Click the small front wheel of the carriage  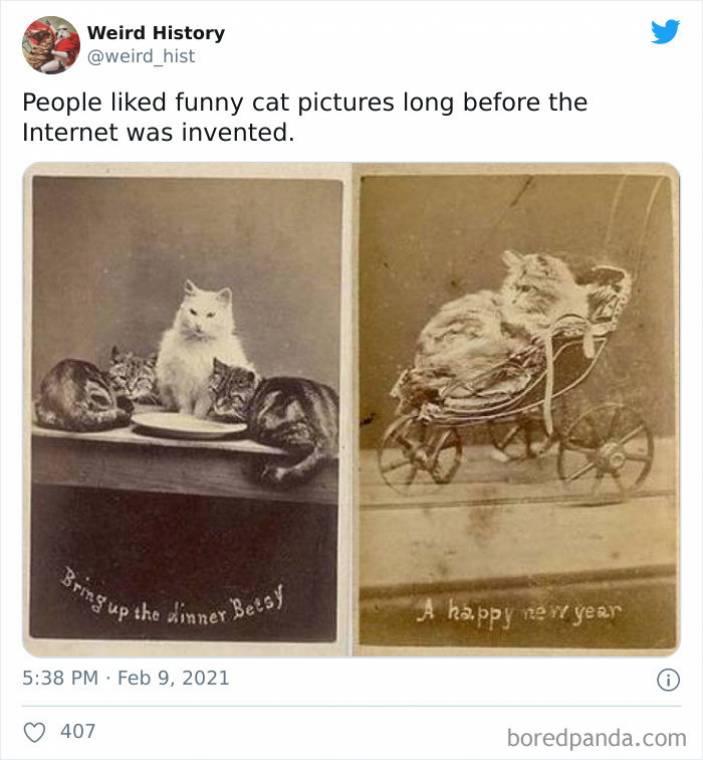point(420,455)
